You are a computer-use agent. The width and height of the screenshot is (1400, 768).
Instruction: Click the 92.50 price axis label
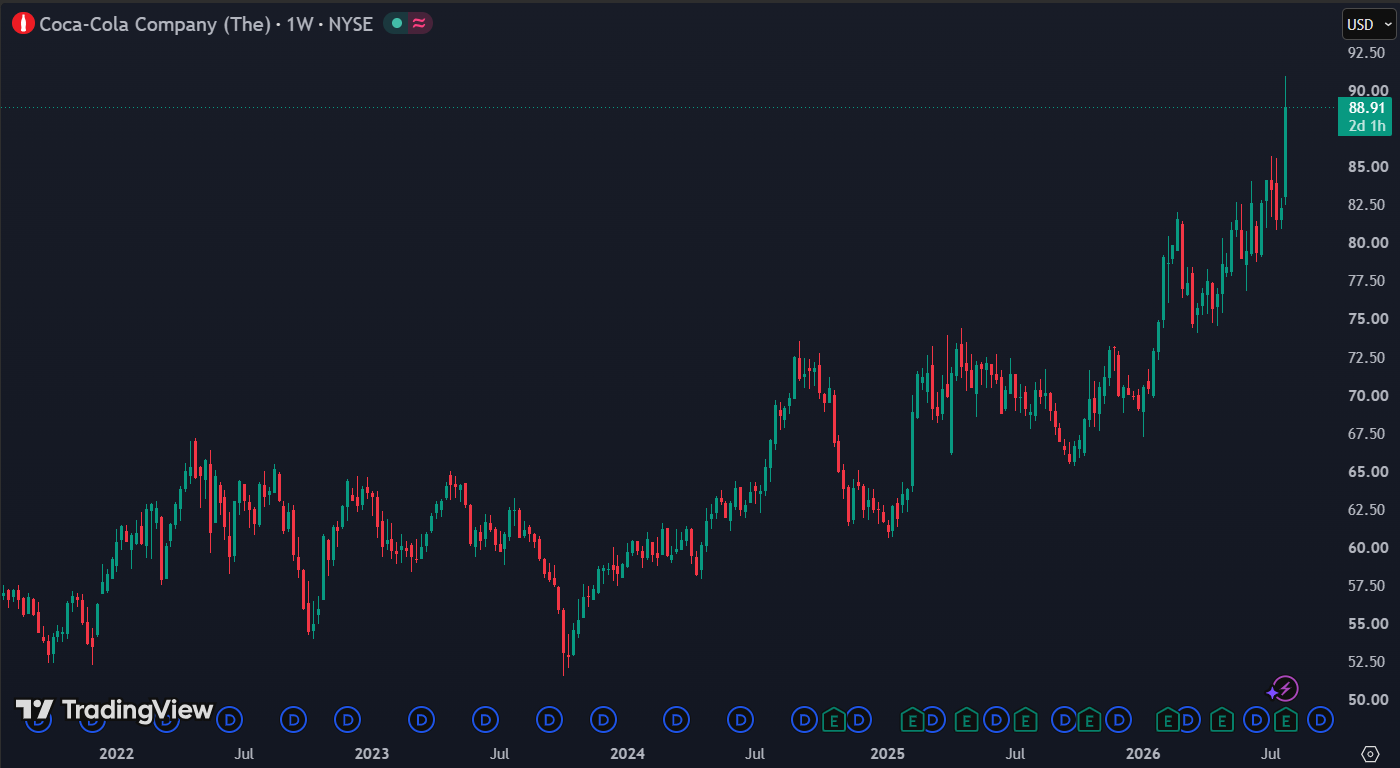pyautogui.click(x=1366, y=52)
